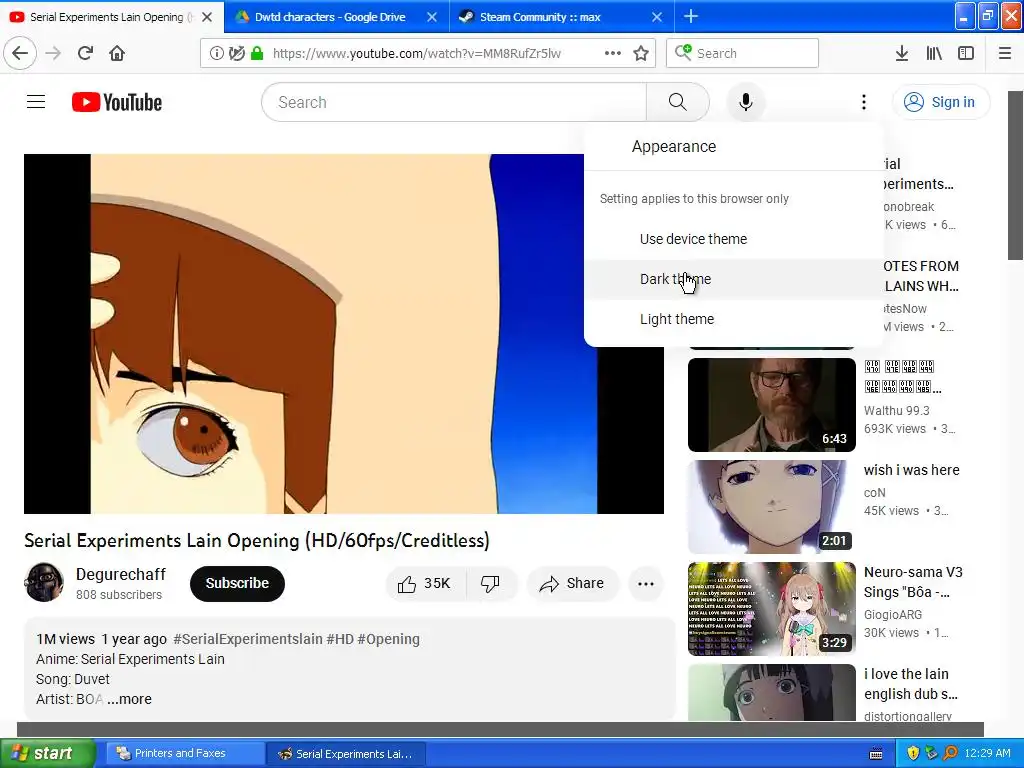Subscribe to Degurechaff channel
1024x768 pixels.
click(x=237, y=583)
